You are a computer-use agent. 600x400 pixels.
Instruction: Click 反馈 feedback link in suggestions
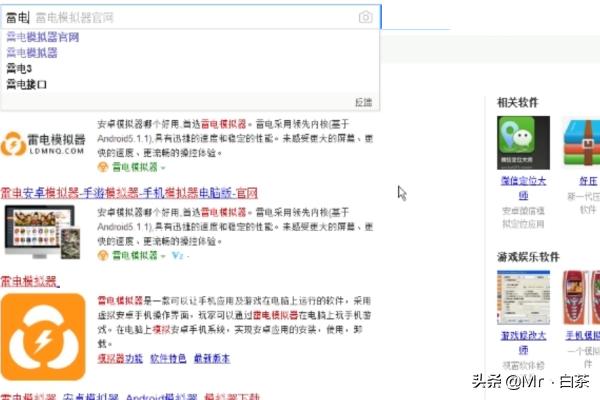pos(364,102)
